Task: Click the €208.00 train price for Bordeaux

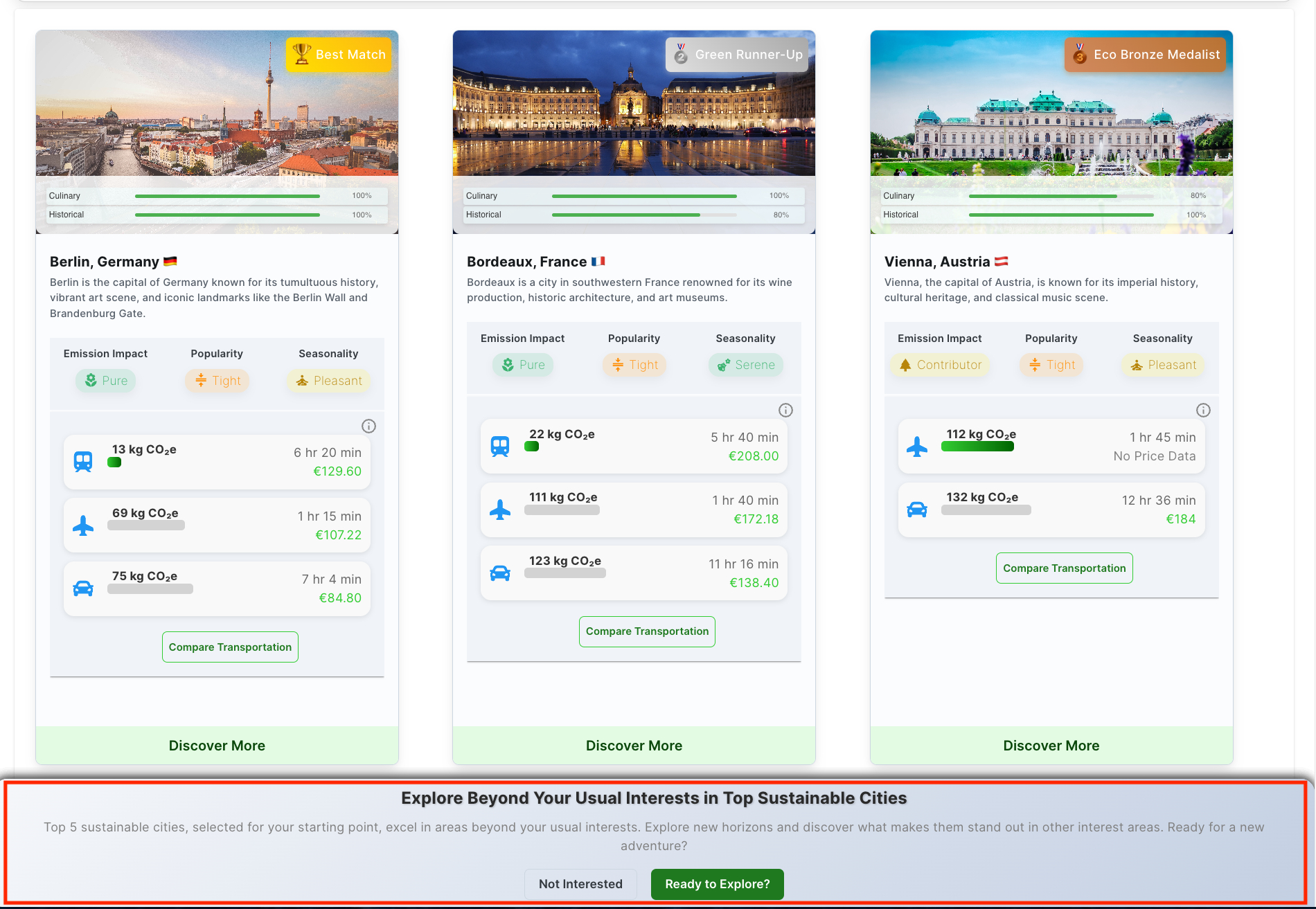Action: (x=754, y=456)
